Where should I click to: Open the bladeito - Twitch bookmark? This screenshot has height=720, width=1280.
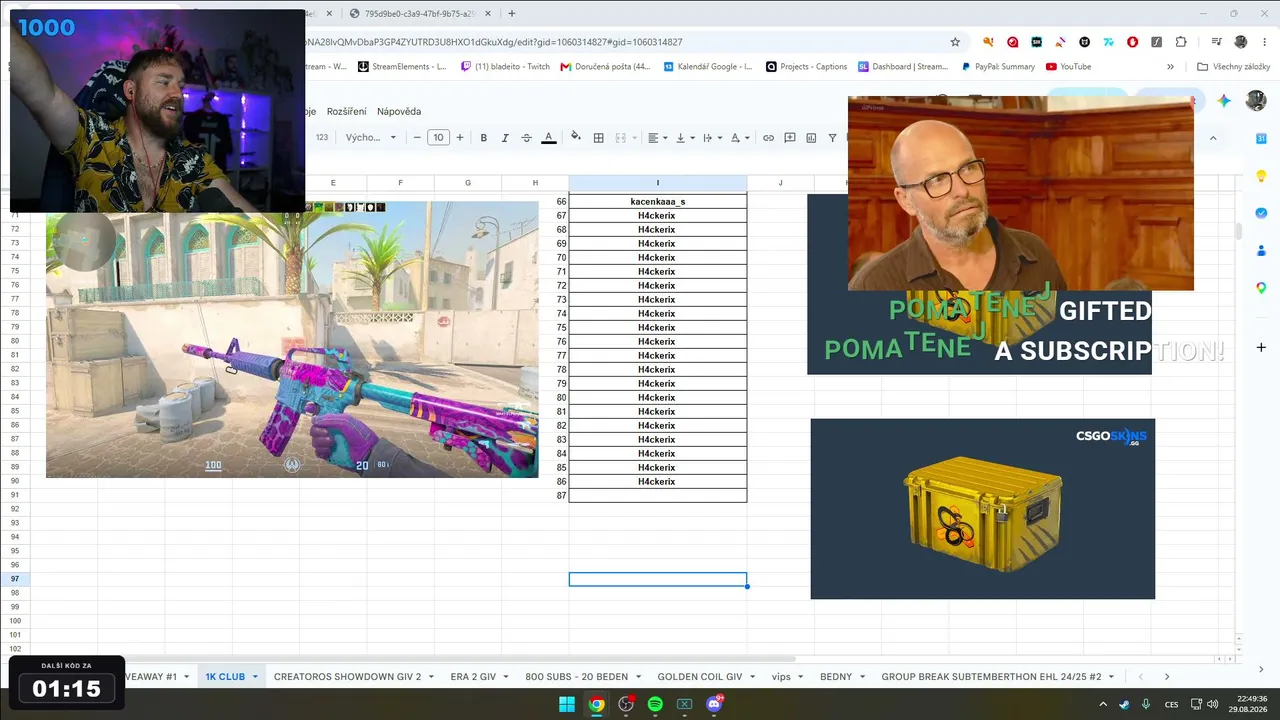(505, 67)
